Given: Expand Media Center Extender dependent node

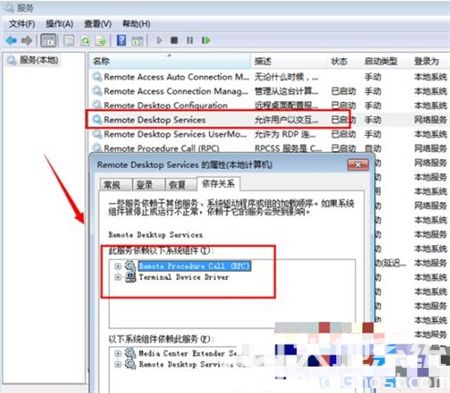Looking at the screenshot, I should tap(117, 353).
